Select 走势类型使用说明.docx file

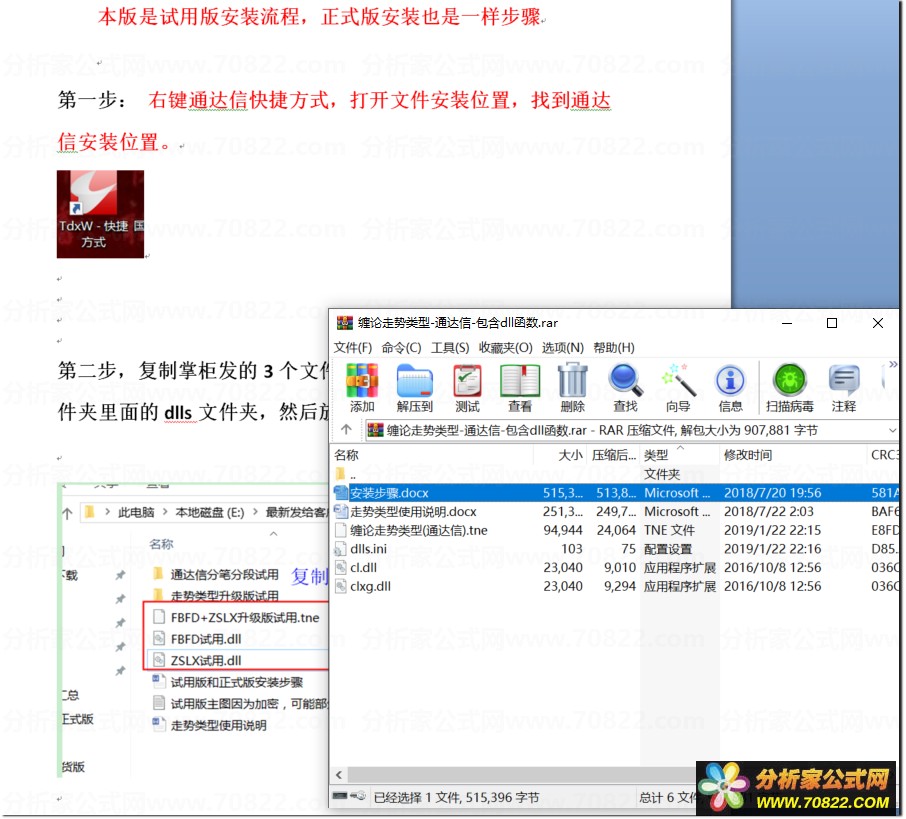(x=615, y=512)
